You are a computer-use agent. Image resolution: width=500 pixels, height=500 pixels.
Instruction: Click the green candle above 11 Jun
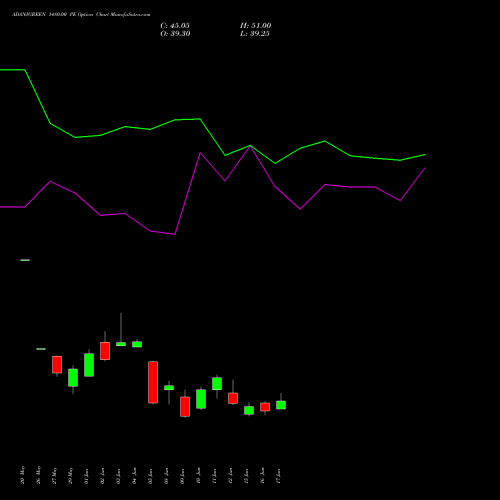(217, 384)
